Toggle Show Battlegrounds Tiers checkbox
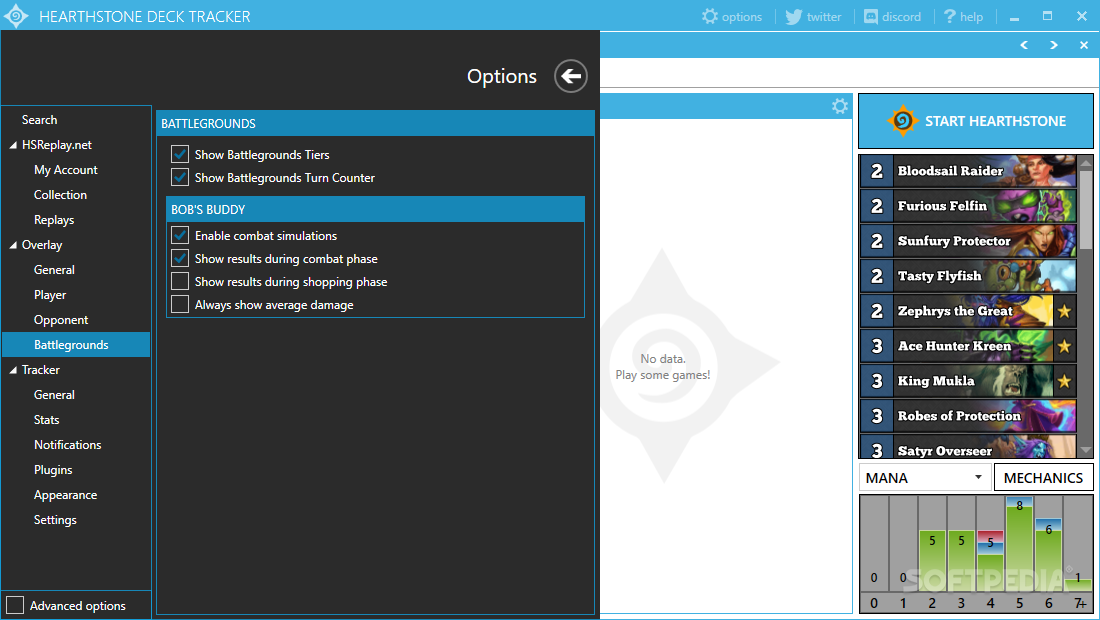 click(x=180, y=154)
